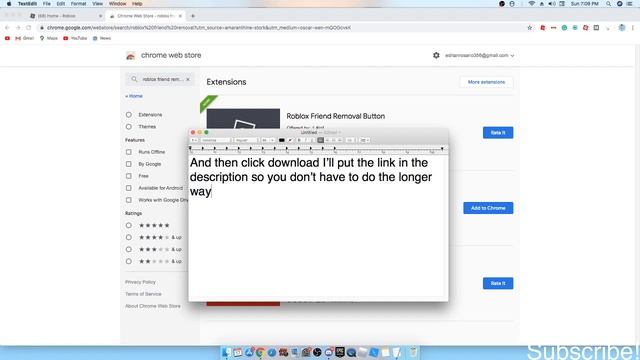Open the Chrome three-dot menu
This screenshot has height=360, width=640.
[x=633, y=28]
